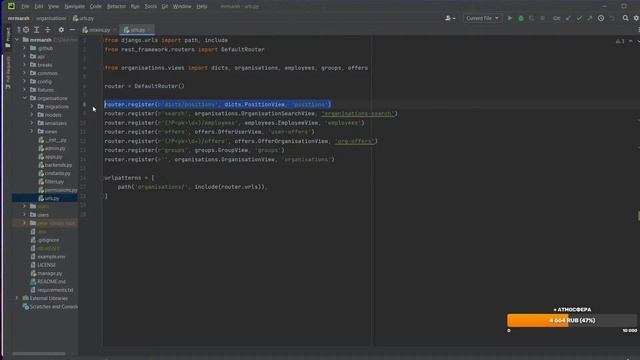
Task: Open Project panel options gear
Action: pos(61,30)
